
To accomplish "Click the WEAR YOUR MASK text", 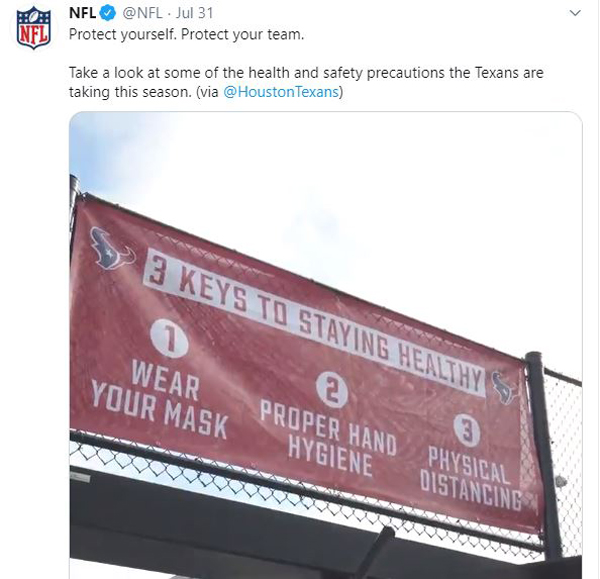I will (160, 399).
